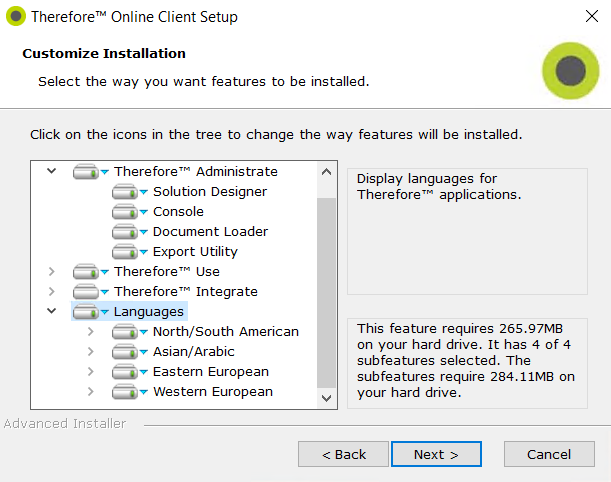611x482 pixels.
Task: Open install options dropdown for Asian/Arabic
Action: [x=144, y=352]
